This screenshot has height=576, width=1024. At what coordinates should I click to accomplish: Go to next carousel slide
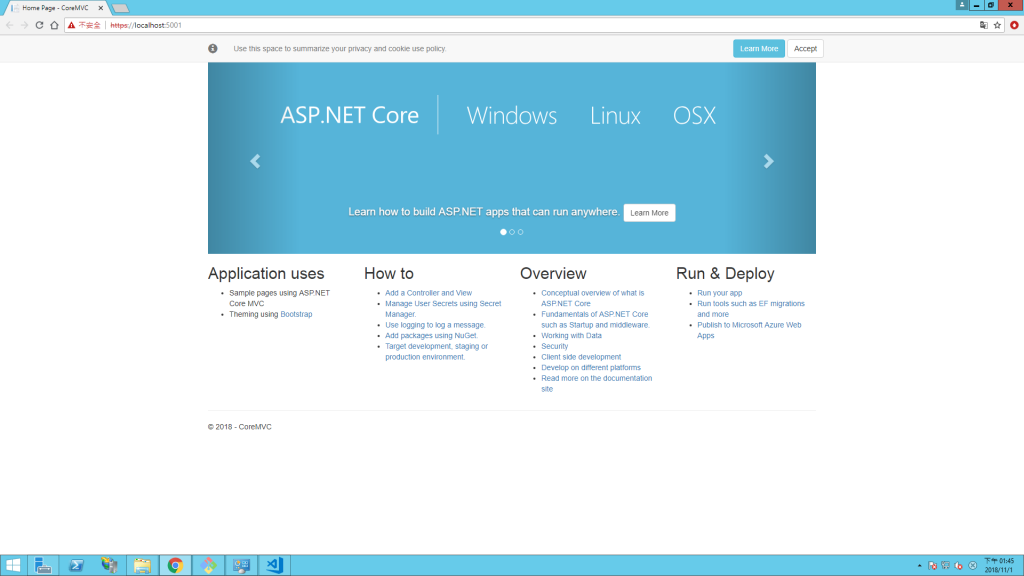[769, 161]
